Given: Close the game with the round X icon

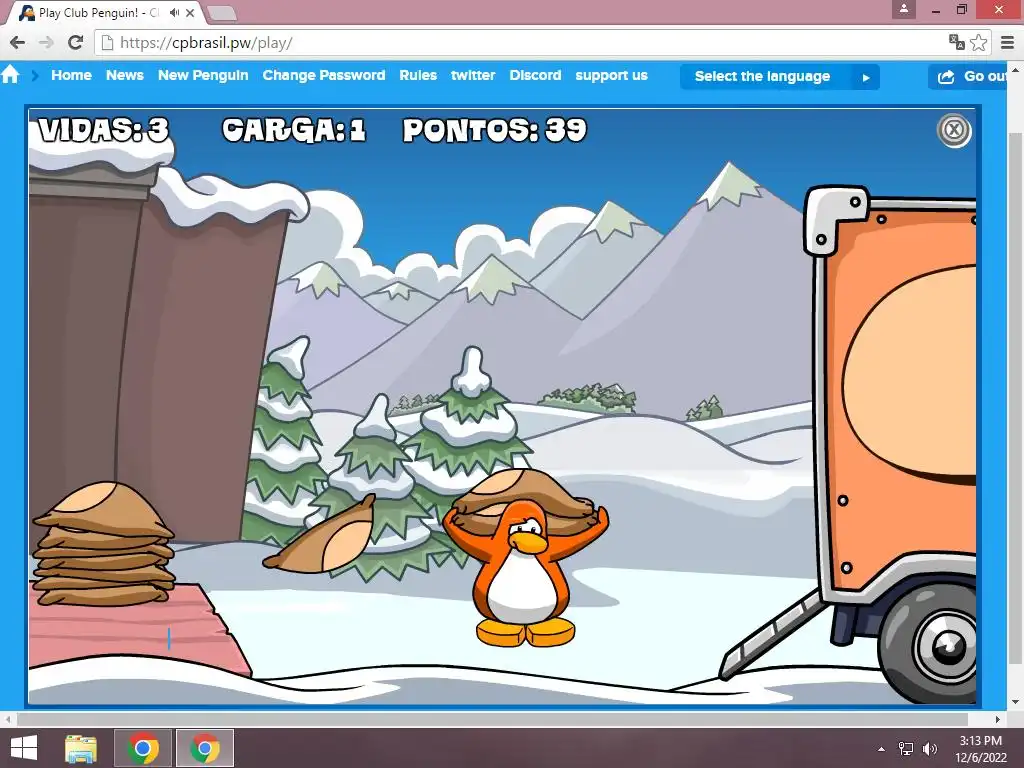Looking at the screenshot, I should pos(954,130).
